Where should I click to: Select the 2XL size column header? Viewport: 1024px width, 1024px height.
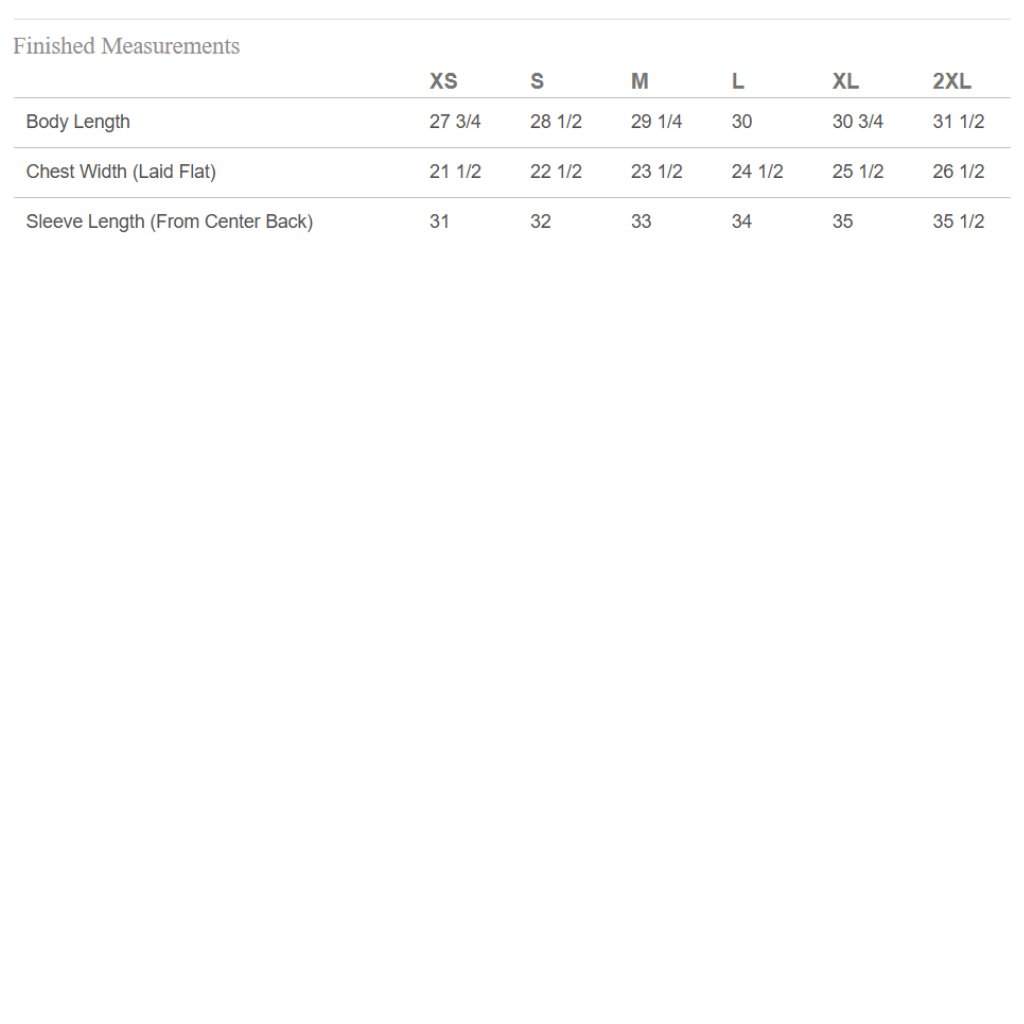click(952, 81)
